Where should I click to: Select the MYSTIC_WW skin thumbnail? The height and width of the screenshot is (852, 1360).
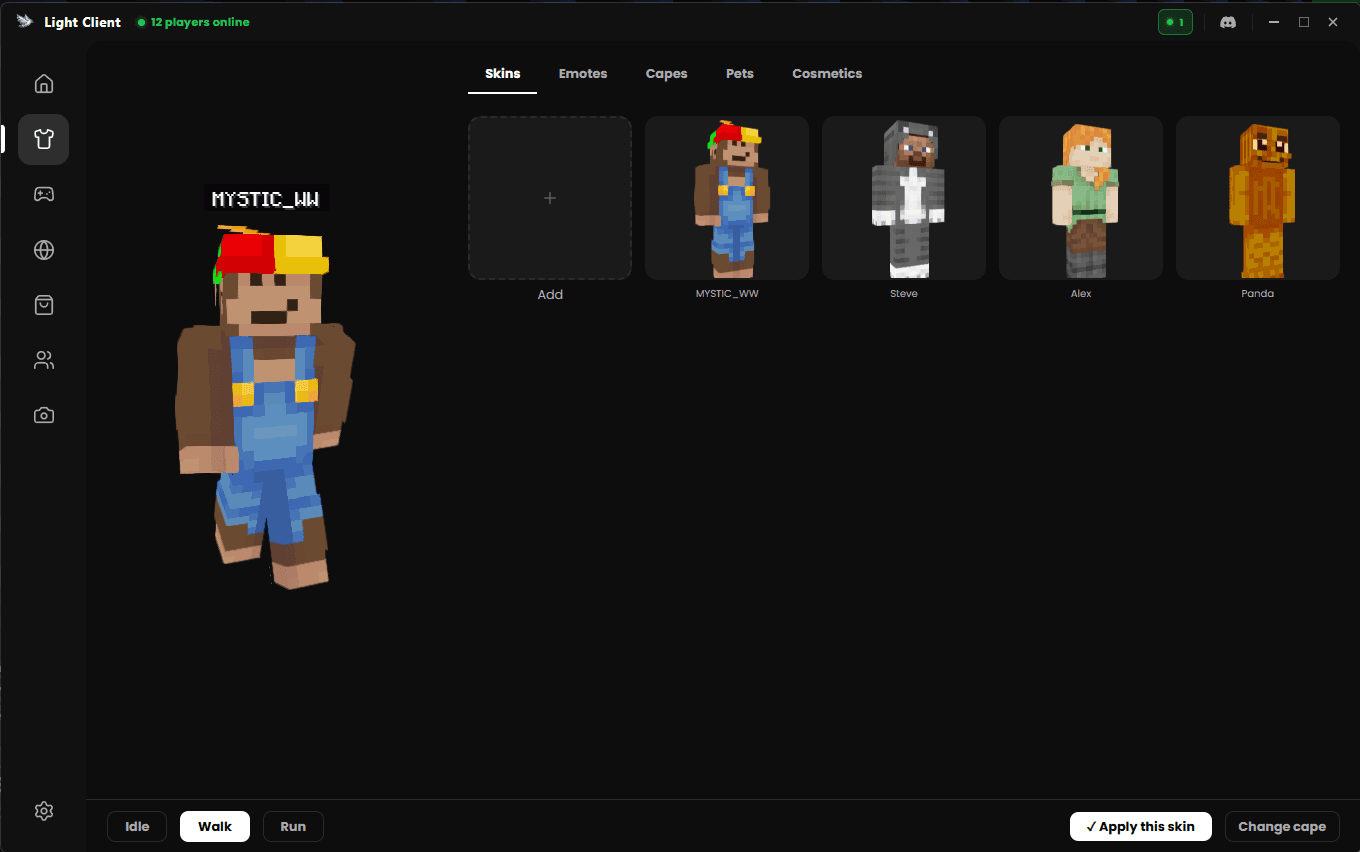tap(727, 198)
